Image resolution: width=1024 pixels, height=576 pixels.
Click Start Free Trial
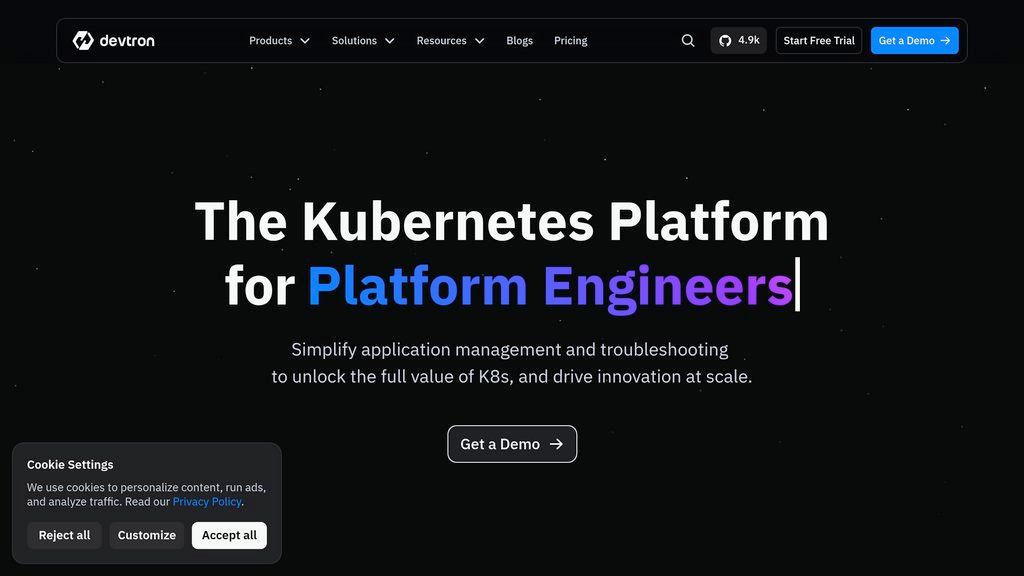point(818,40)
